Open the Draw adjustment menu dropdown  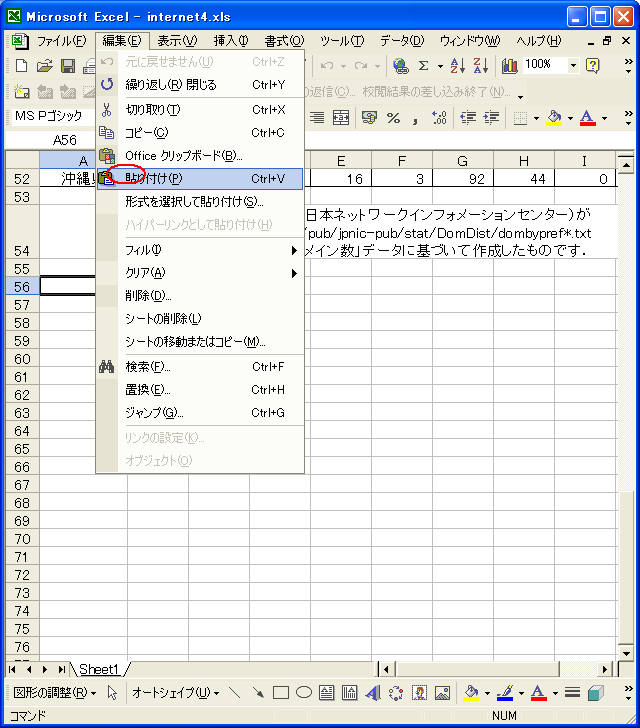pos(55,693)
